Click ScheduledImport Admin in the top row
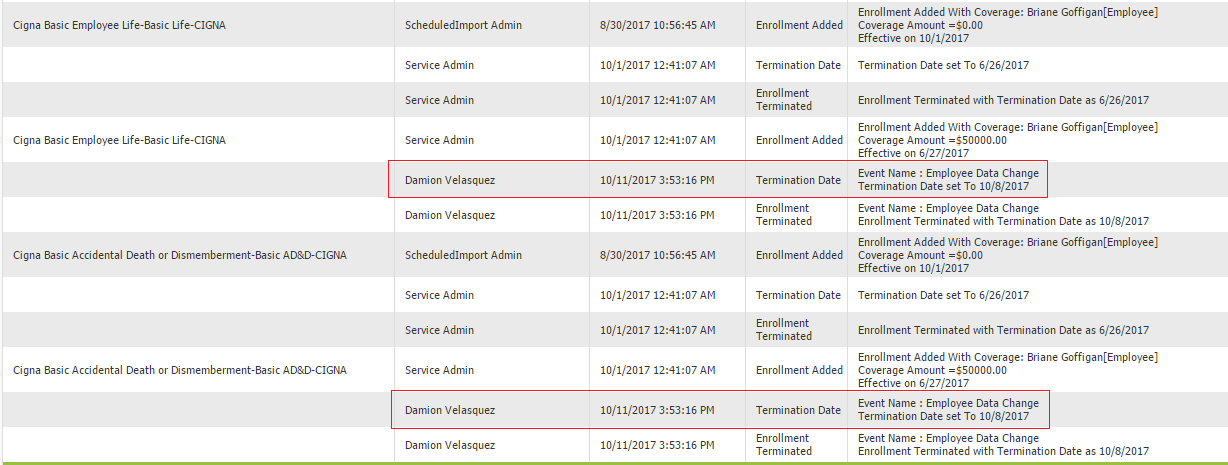The height and width of the screenshot is (465, 1228). pos(463,25)
